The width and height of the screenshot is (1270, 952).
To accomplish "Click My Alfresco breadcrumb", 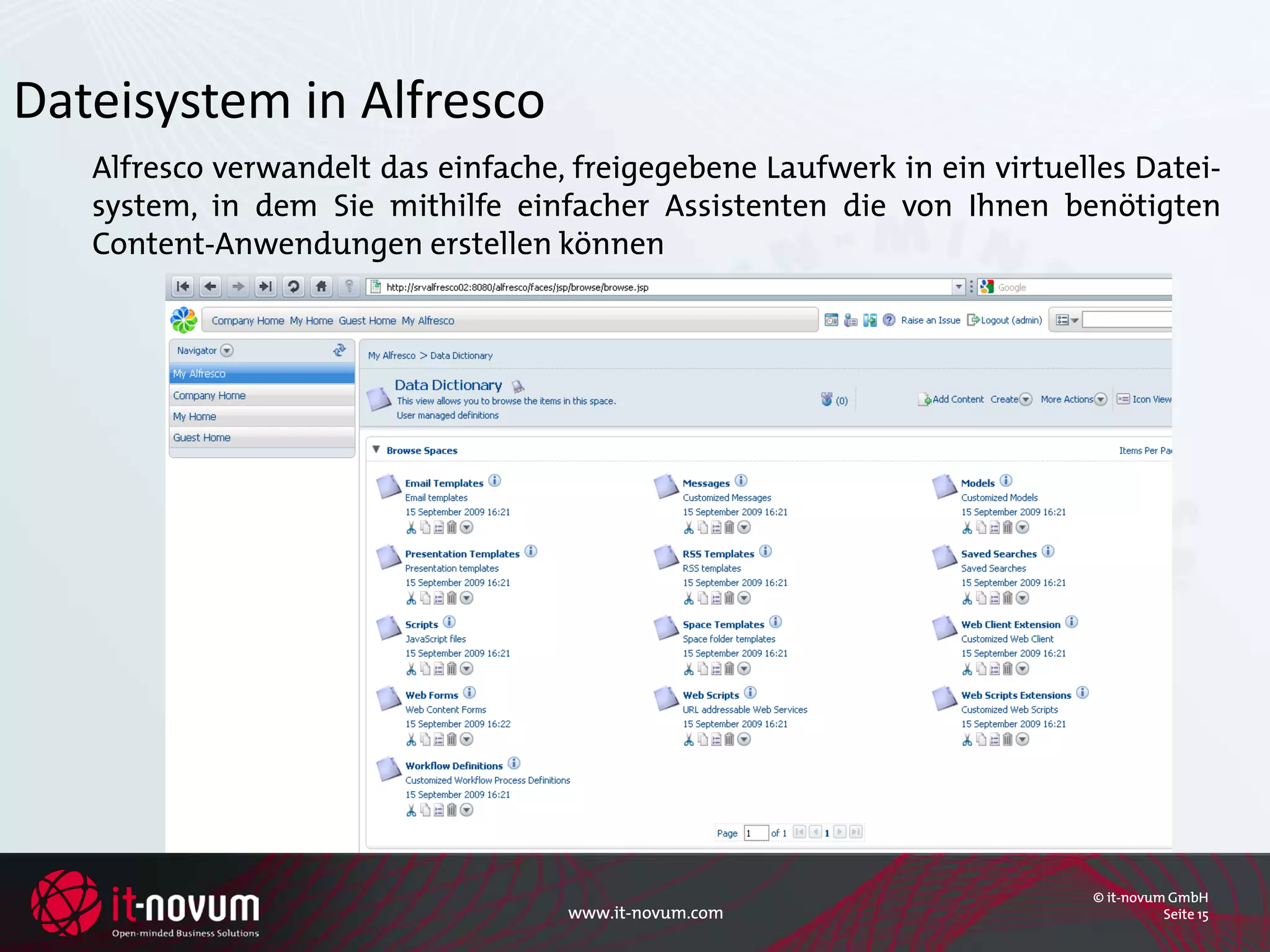I will (x=392, y=355).
